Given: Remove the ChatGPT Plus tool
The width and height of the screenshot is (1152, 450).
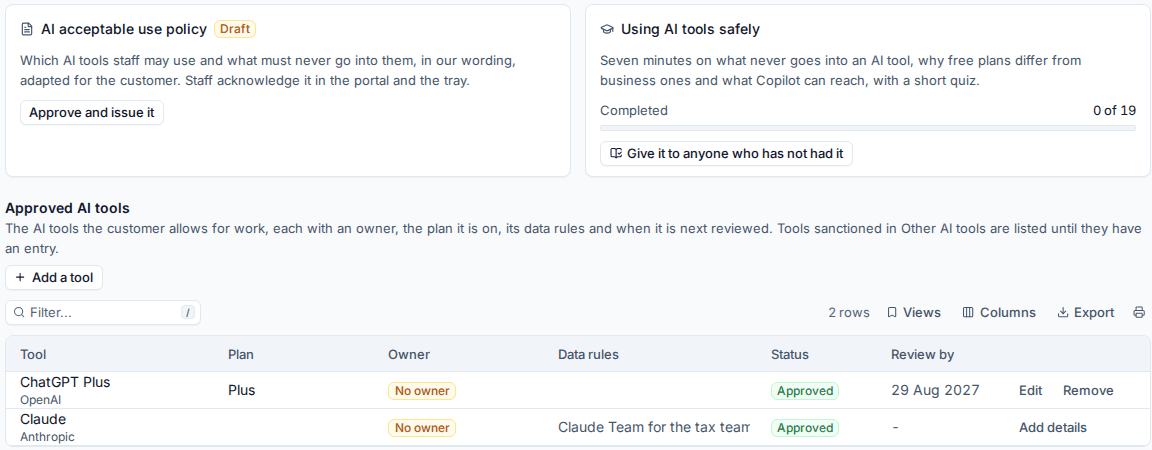Looking at the screenshot, I should [x=1088, y=390].
